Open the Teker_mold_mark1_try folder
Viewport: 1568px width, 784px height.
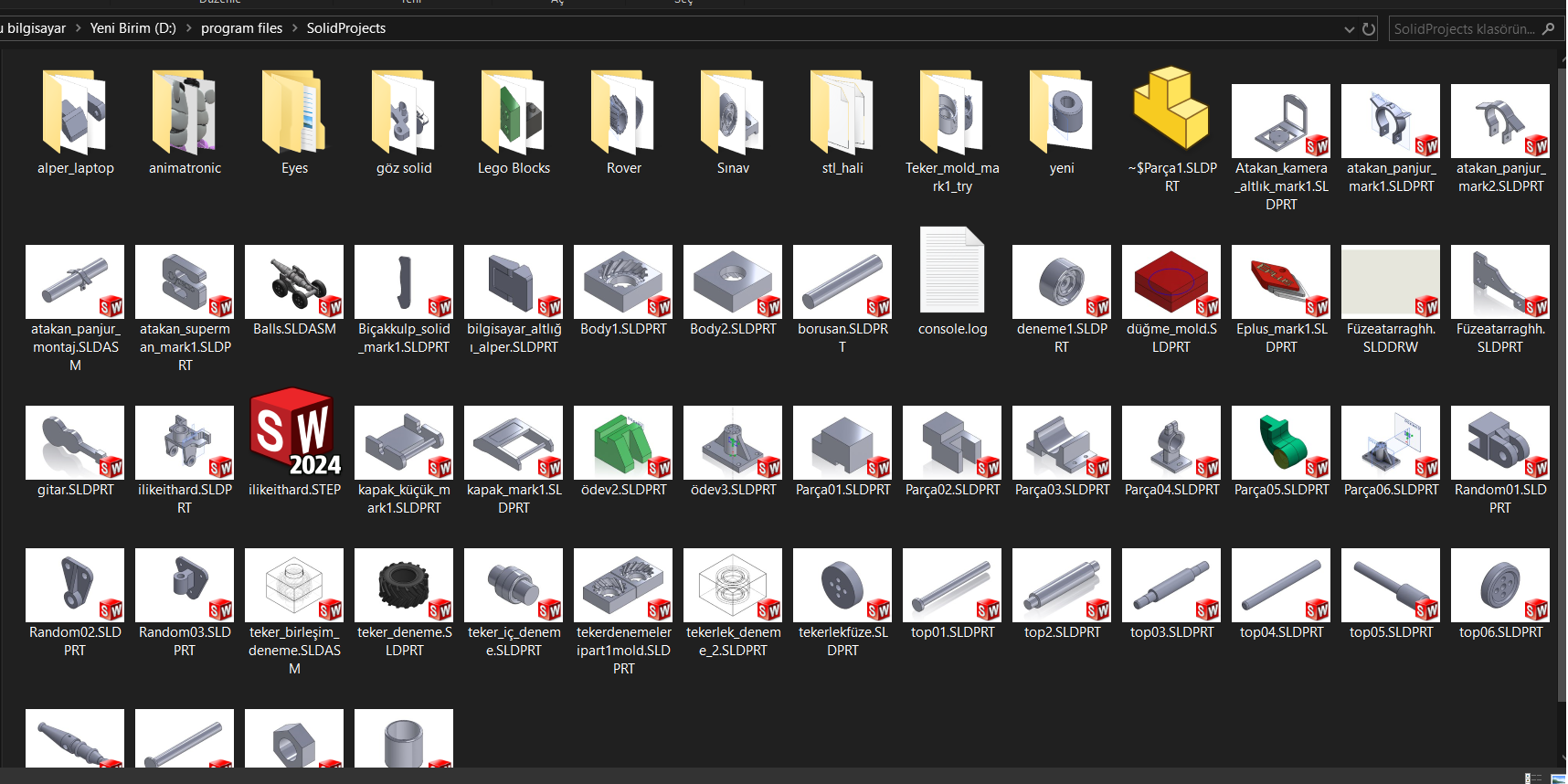coord(952,131)
